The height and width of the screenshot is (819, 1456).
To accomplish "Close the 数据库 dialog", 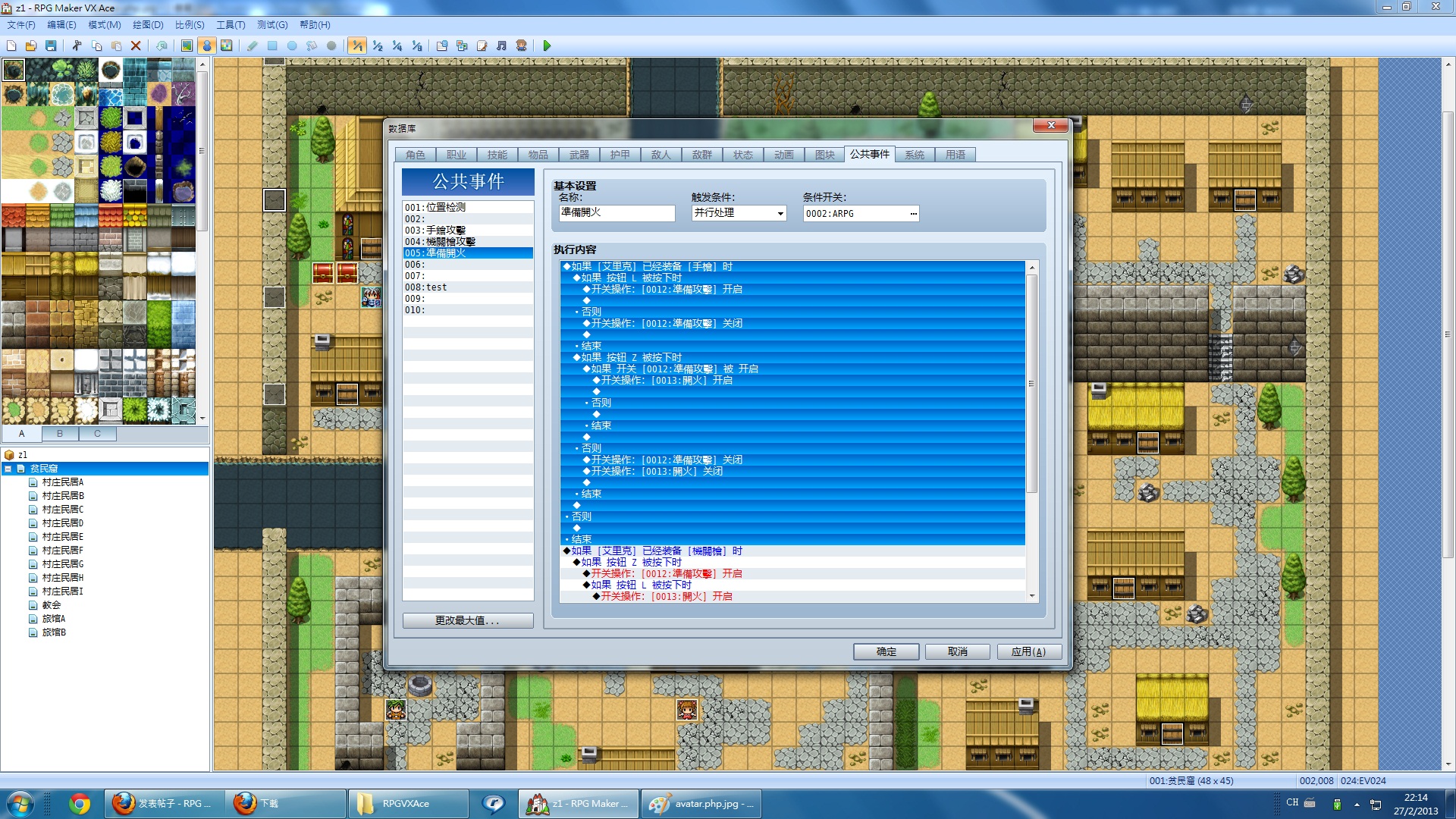I will pyautogui.click(x=1051, y=125).
